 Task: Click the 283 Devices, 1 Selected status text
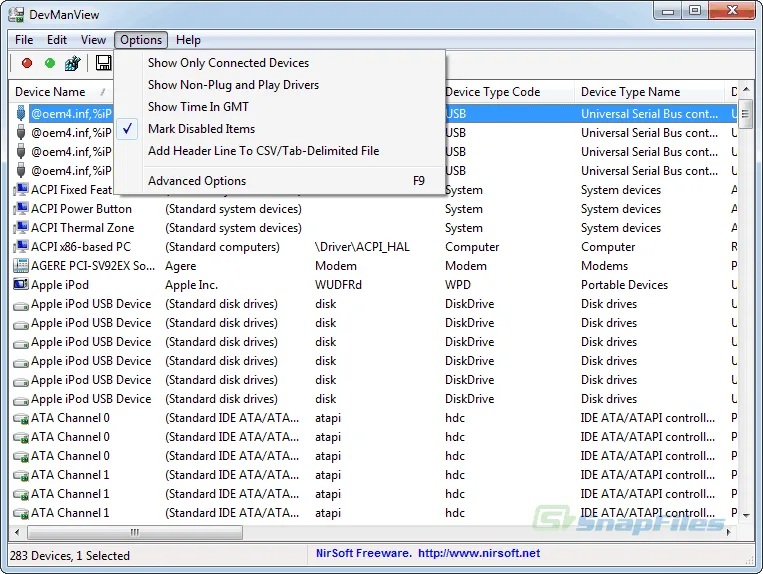tap(70, 556)
